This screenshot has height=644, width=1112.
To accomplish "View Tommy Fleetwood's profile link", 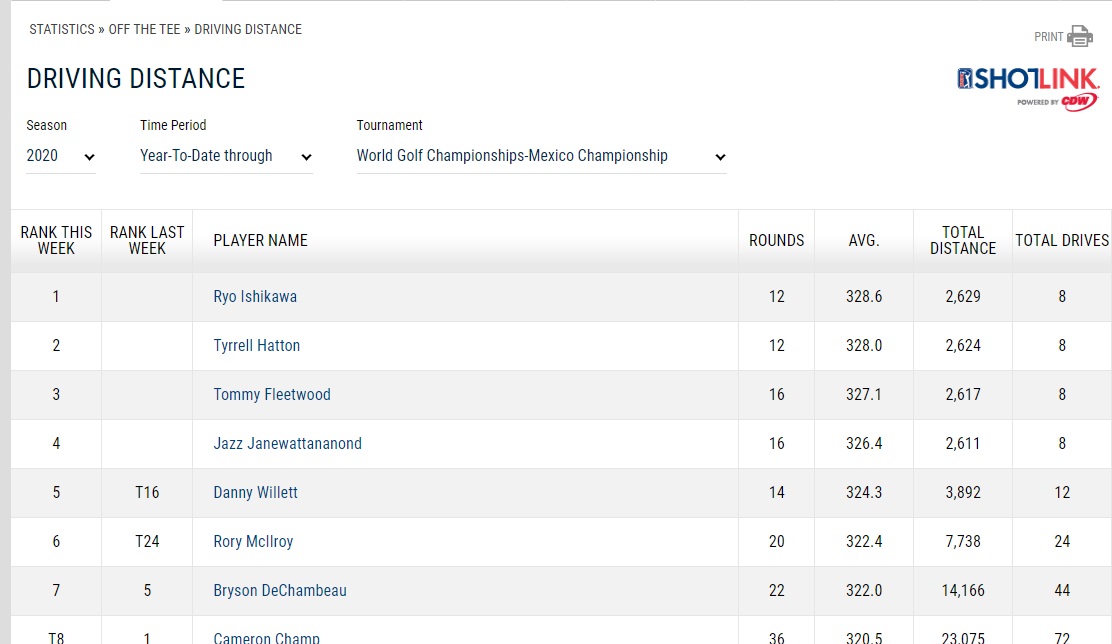I will pyautogui.click(x=272, y=395).
